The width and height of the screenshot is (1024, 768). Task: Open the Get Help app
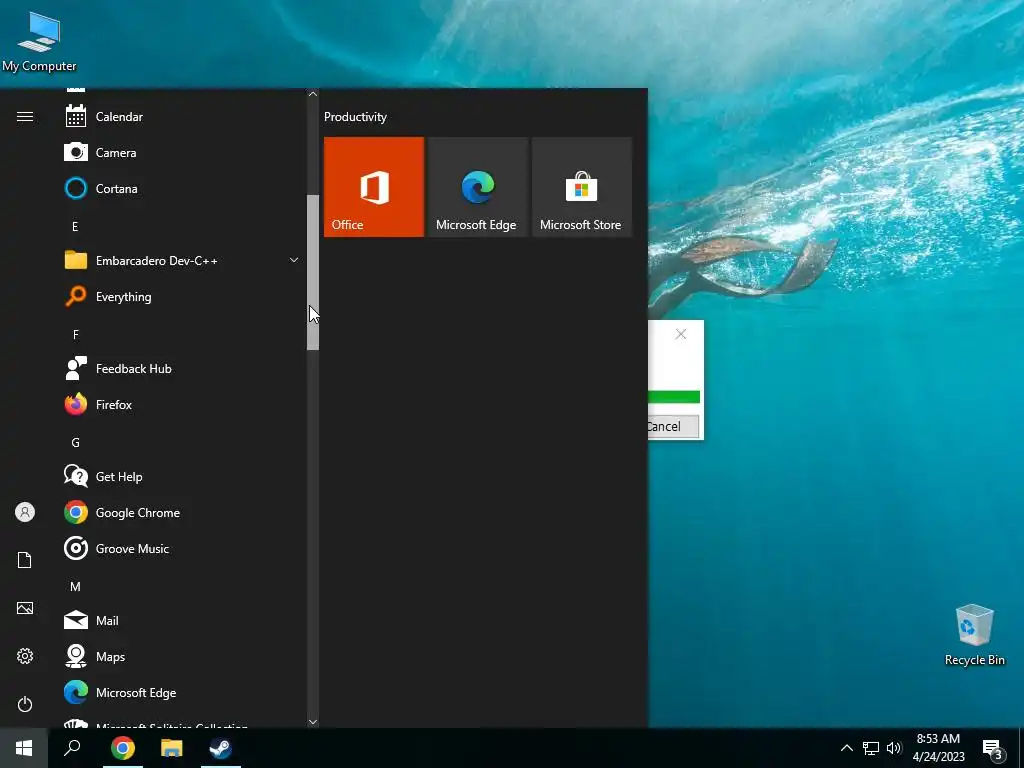click(182, 477)
